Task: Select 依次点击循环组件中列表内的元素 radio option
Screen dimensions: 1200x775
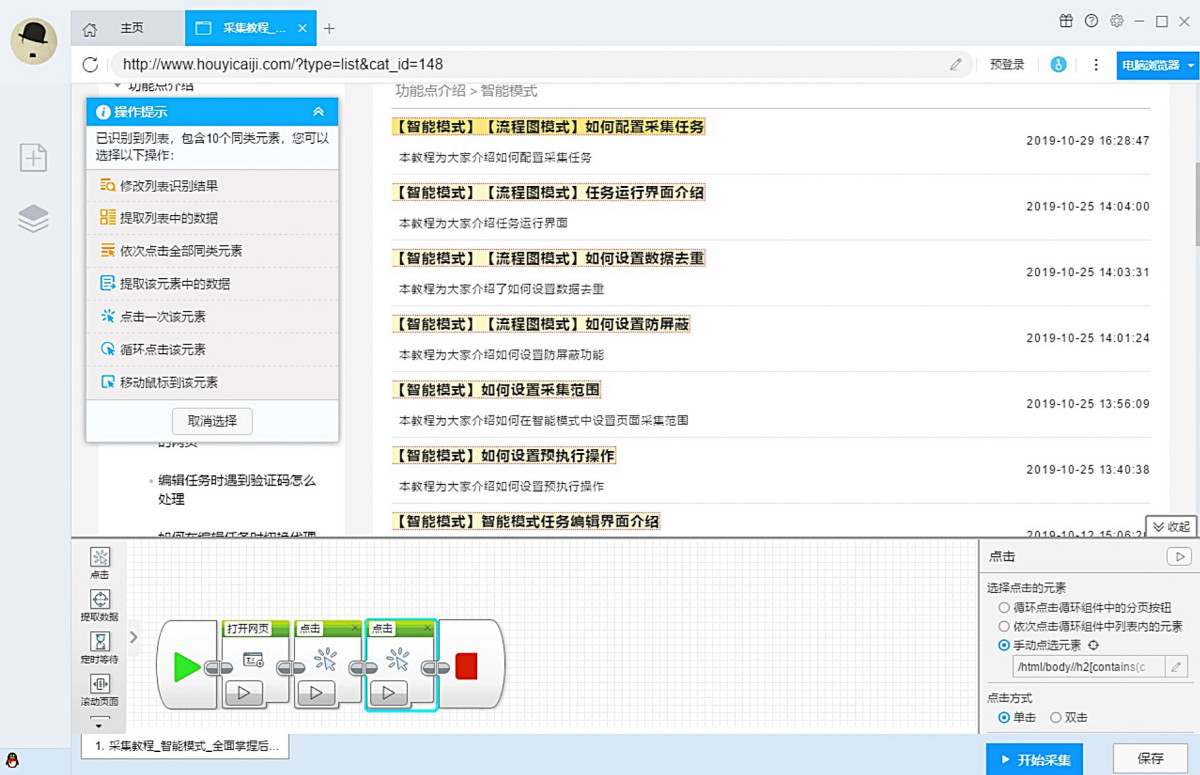Action: pyautogui.click(x=1004, y=626)
